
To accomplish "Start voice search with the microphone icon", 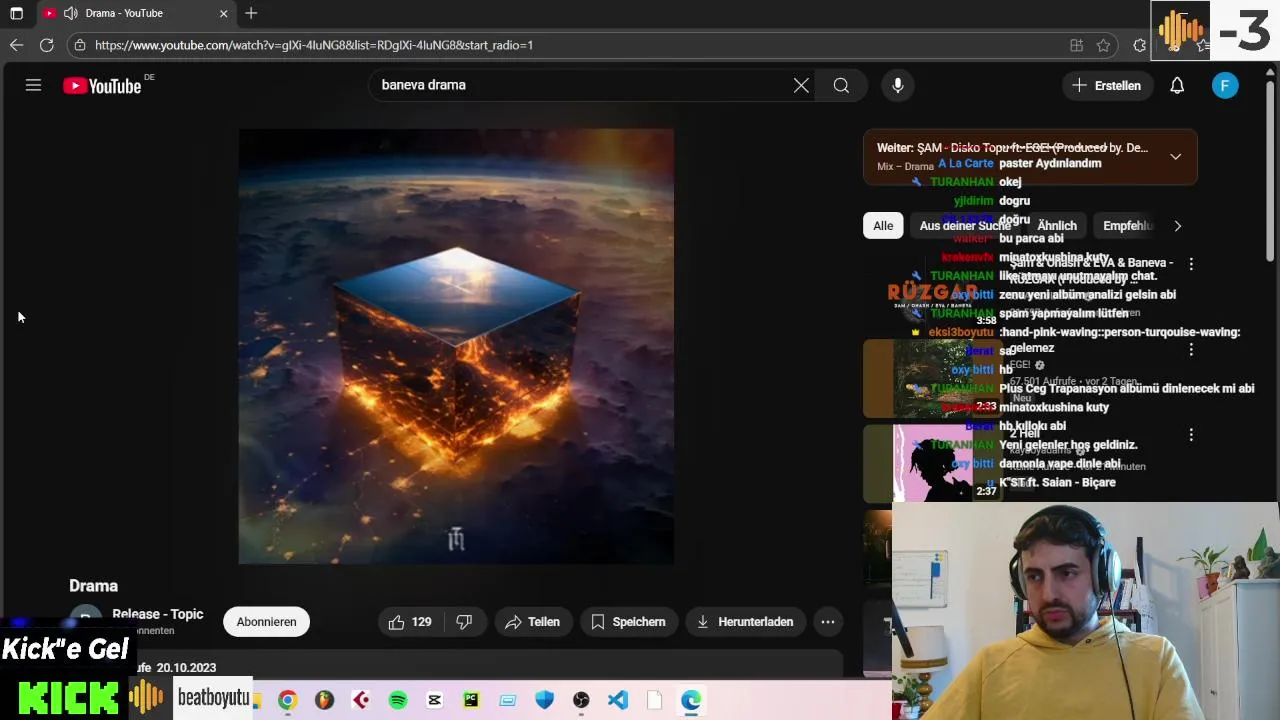I will 898,86.
